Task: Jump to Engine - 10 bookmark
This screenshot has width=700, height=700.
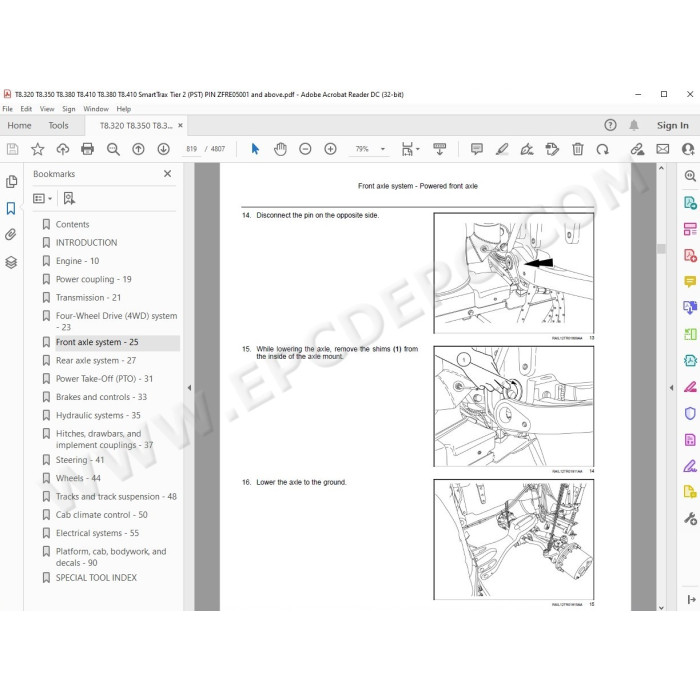Action: [x=77, y=261]
